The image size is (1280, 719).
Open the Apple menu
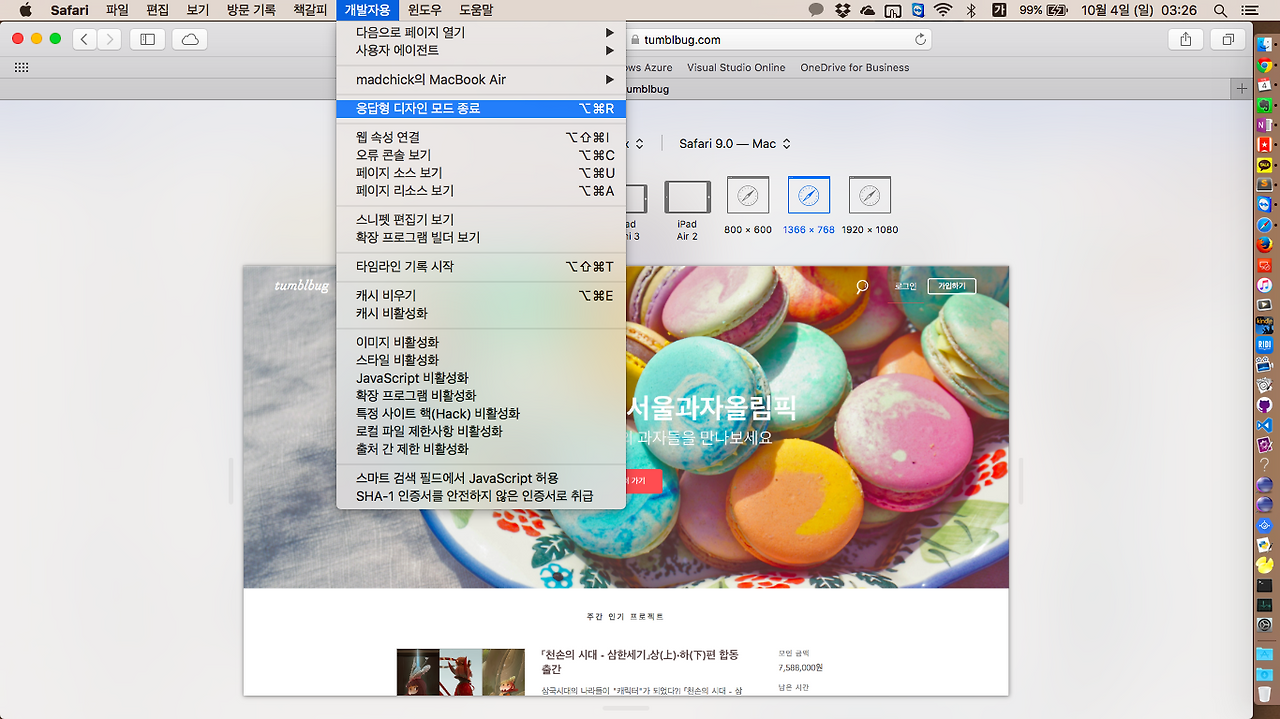click(25, 10)
